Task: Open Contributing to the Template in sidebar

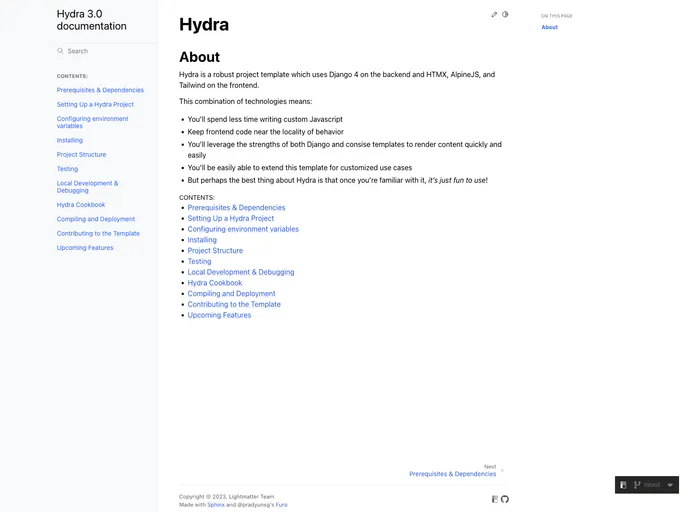Action: coord(98,233)
